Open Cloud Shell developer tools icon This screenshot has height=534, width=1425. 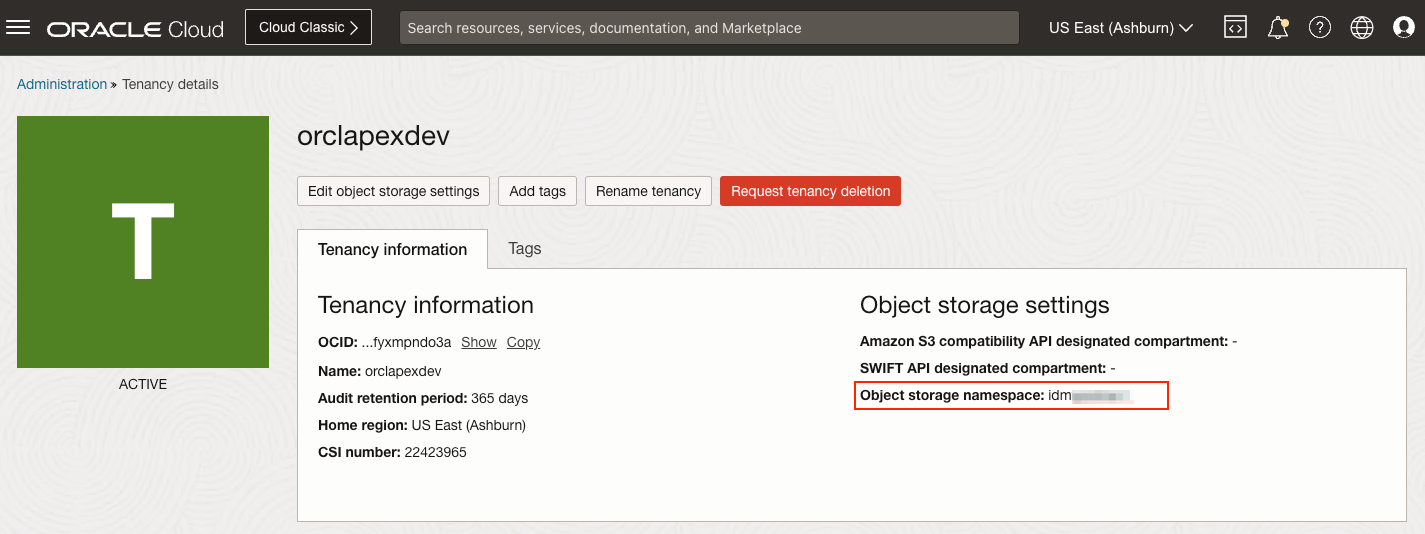pyautogui.click(x=1236, y=28)
